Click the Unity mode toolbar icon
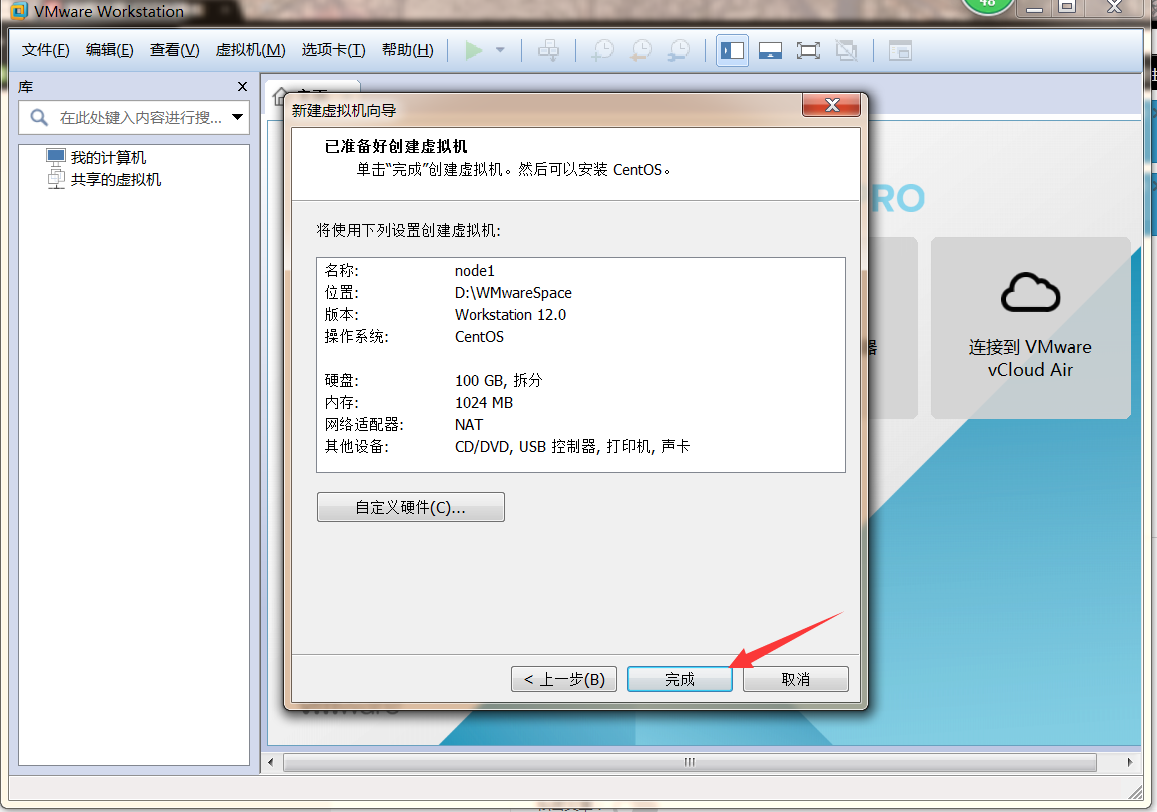The image size is (1157, 812). coord(846,50)
